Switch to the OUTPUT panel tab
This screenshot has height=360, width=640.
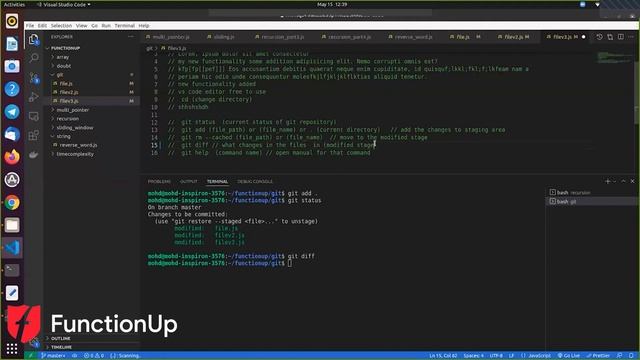[189, 181]
